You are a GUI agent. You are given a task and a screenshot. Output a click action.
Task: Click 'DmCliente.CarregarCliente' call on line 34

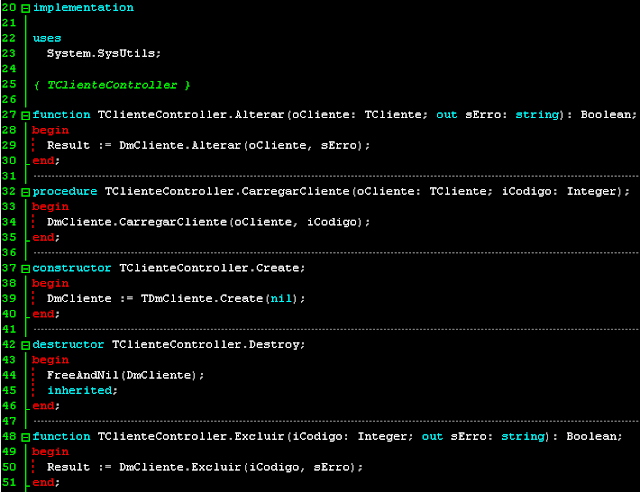[137, 222]
